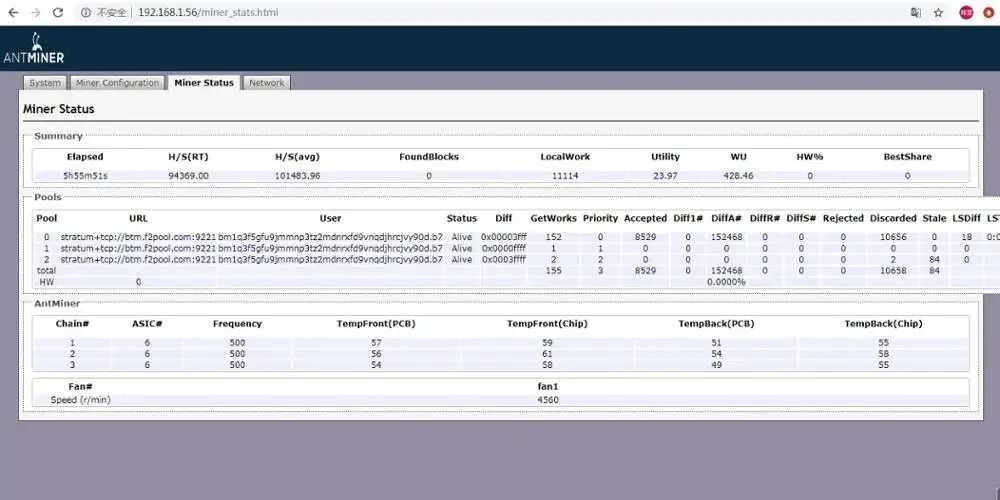Viewport: 1000px width, 500px height.
Task: Open the site security info icon
Action: [86, 13]
